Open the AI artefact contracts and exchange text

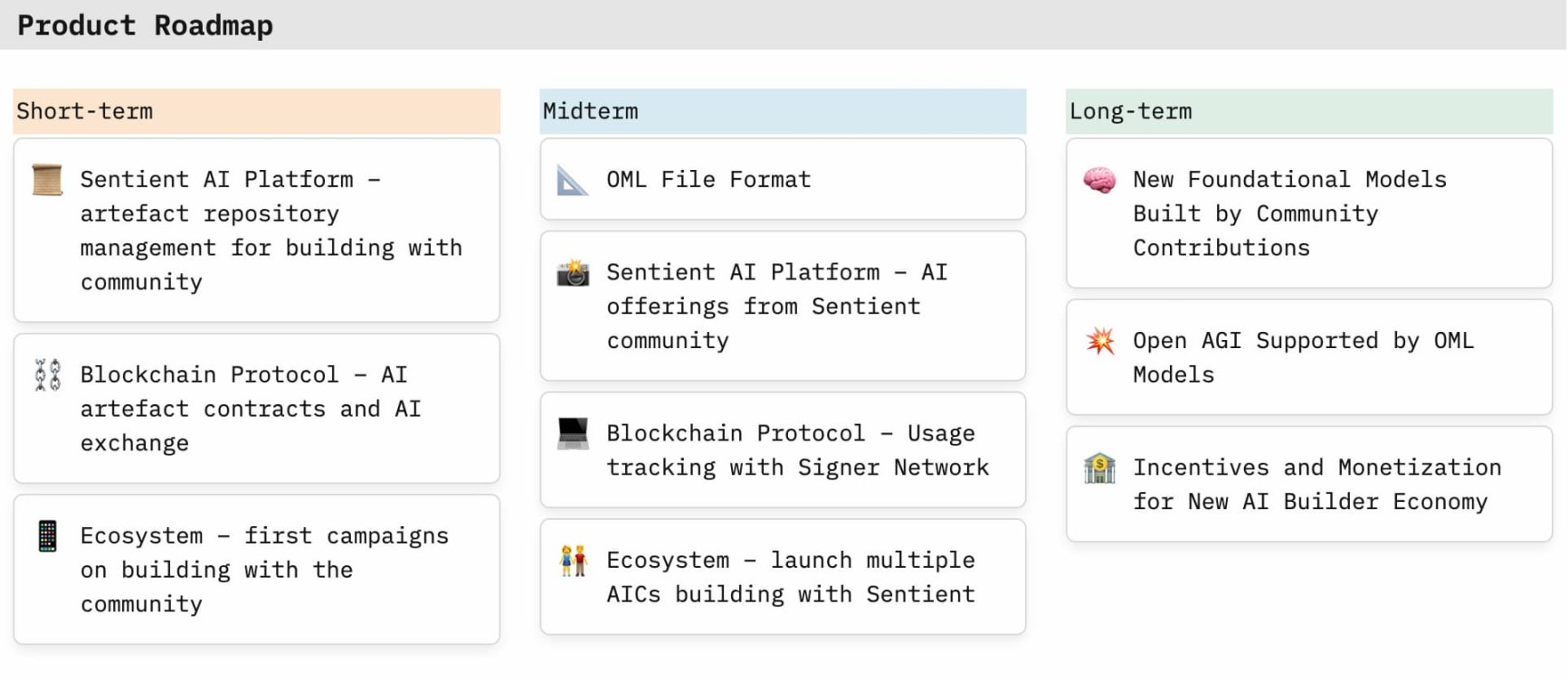click(x=251, y=409)
